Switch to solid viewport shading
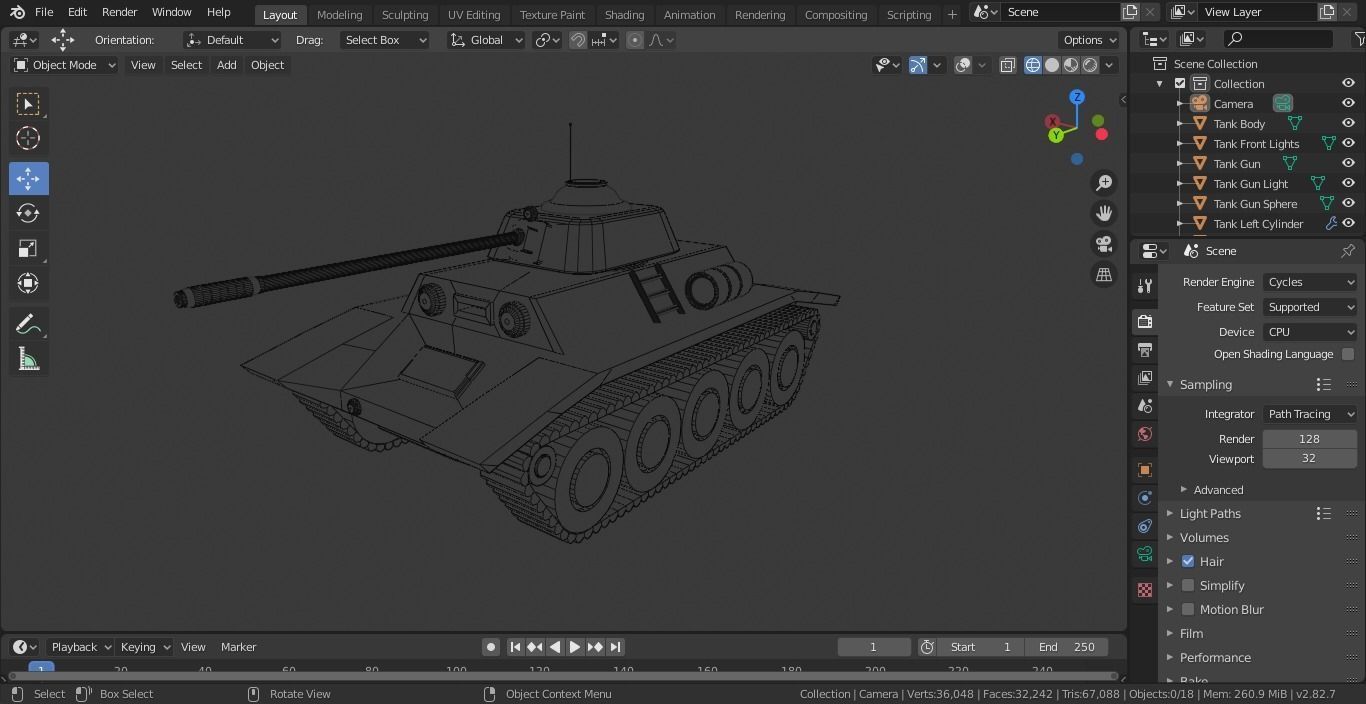This screenshot has height=704, width=1366. point(1052,65)
